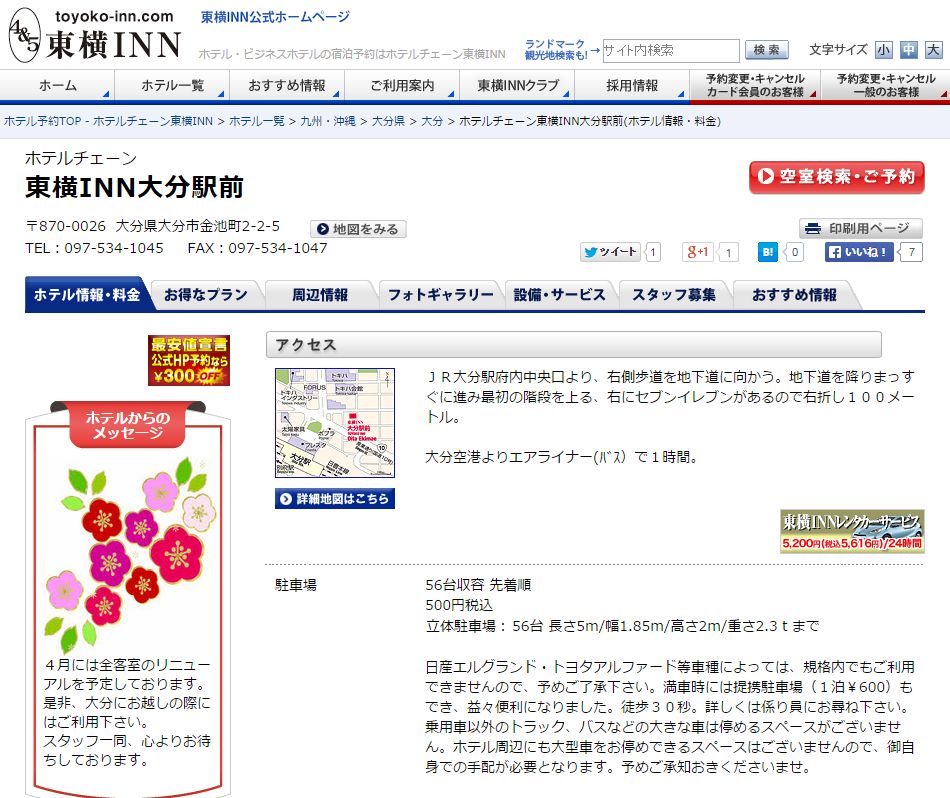Open the 採用情報 menu
950x798 pixels.
(632, 85)
